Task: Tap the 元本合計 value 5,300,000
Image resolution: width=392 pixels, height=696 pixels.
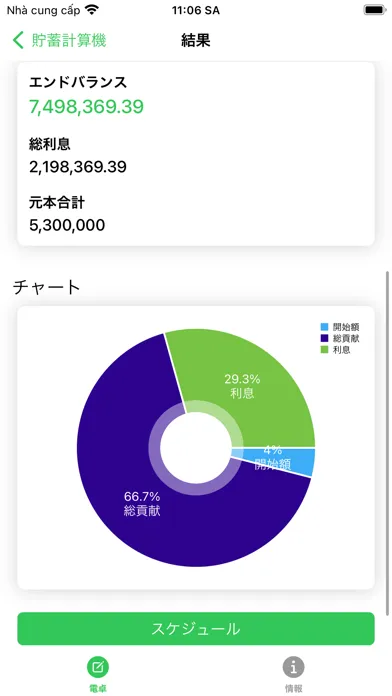Action: tap(67, 225)
